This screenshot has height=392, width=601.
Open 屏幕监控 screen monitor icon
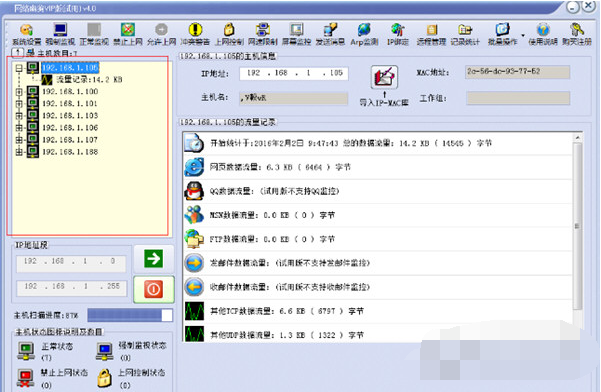tap(296, 30)
